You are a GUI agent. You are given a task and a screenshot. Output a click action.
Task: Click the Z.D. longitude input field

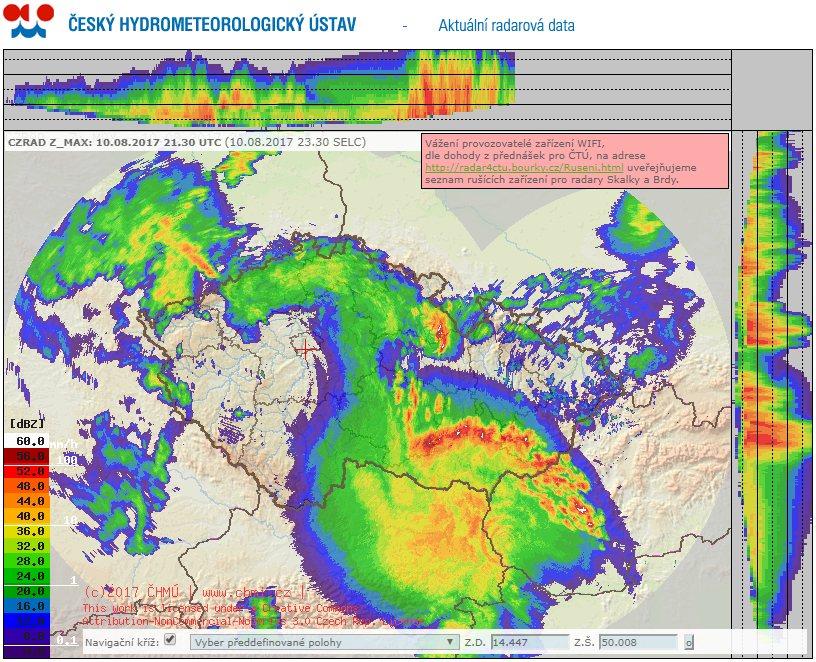[x=530, y=642]
